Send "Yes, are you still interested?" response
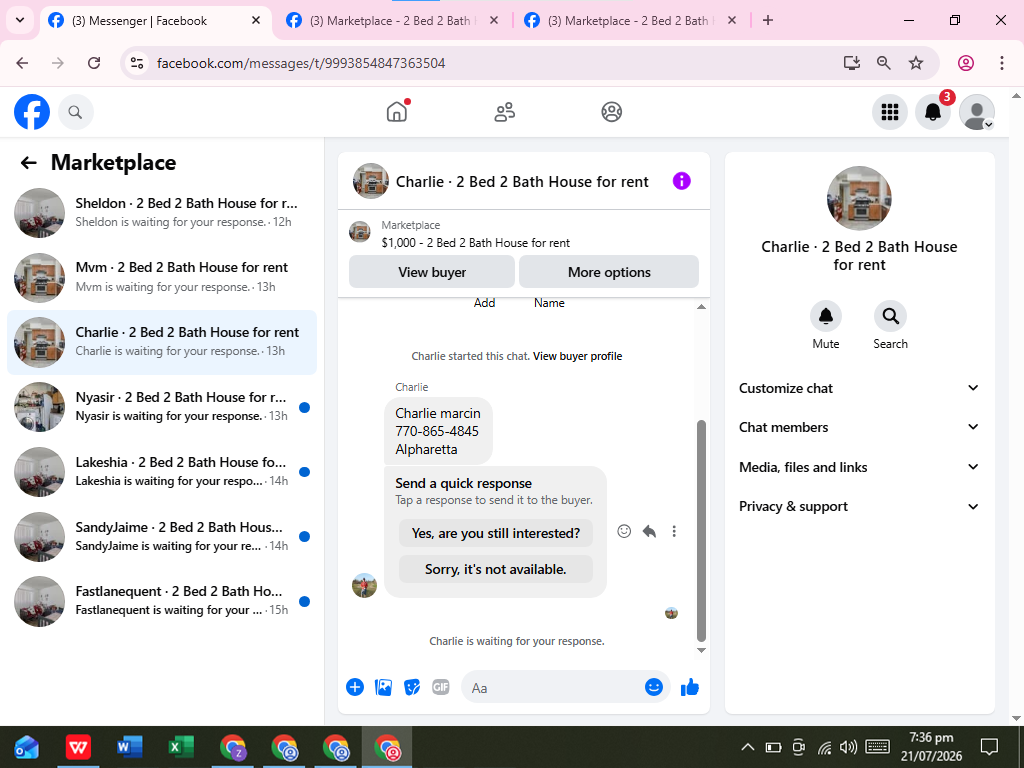This screenshot has height=768, width=1024. pos(496,533)
